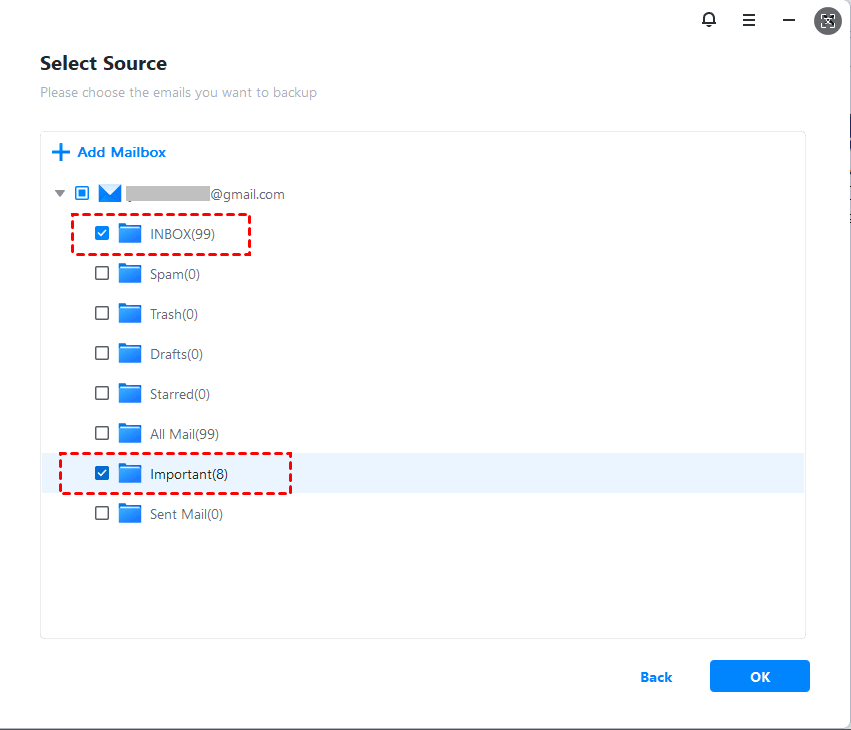
Task: Click the Drafts folder icon
Action: click(130, 354)
